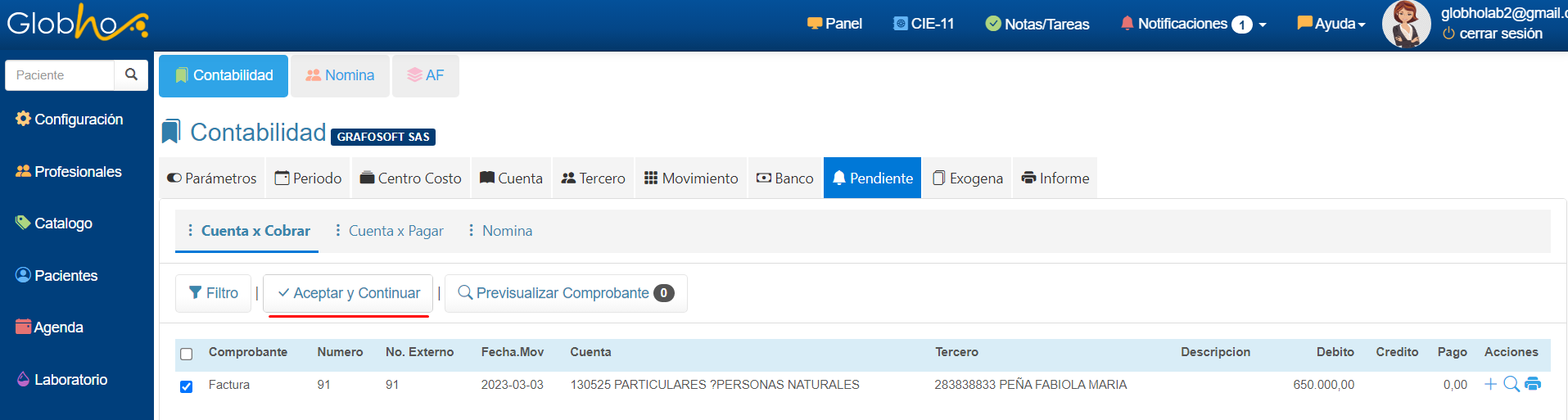Open CIE-11 from the top bar

(x=924, y=24)
